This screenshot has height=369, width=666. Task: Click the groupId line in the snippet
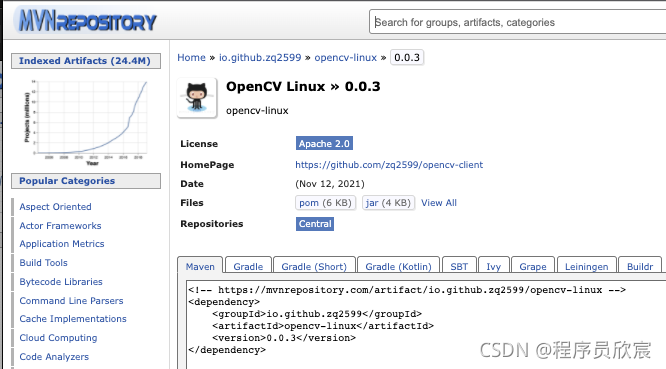click(x=317, y=314)
